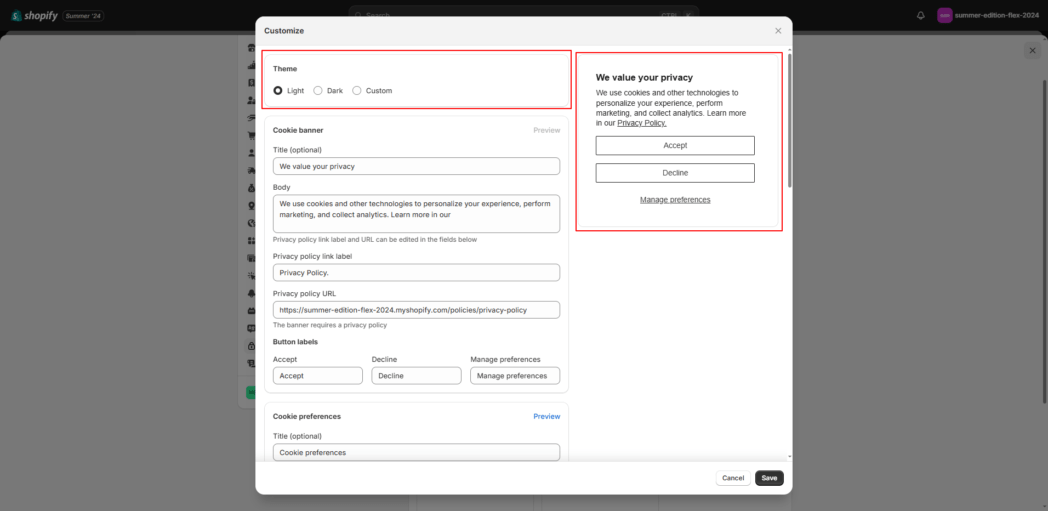The image size is (1048, 511).
Task: Save the cookie banner customization
Action: [769, 478]
